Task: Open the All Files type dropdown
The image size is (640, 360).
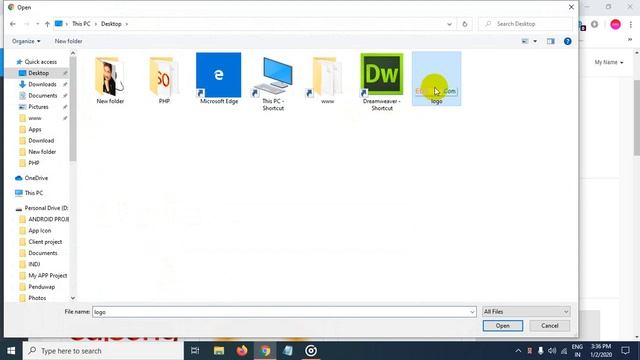Action: point(526,312)
